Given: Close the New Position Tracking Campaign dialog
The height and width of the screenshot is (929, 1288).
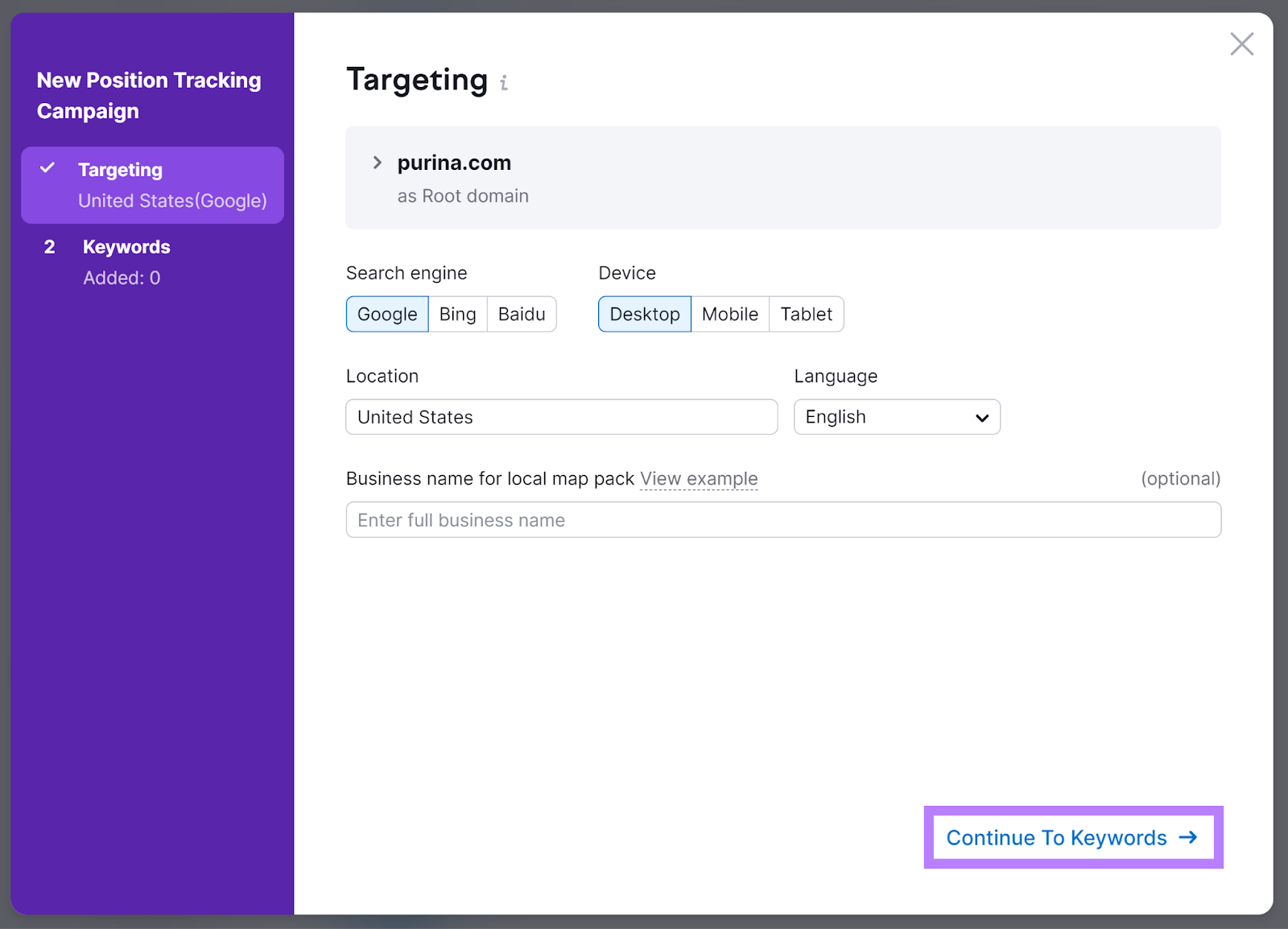Looking at the screenshot, I should 1242,44.
